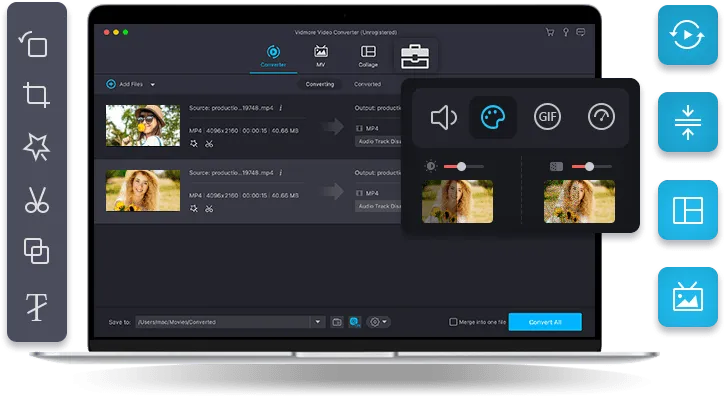
Task: Click the left preview image in popup
Action: click(x=457, y=202)
